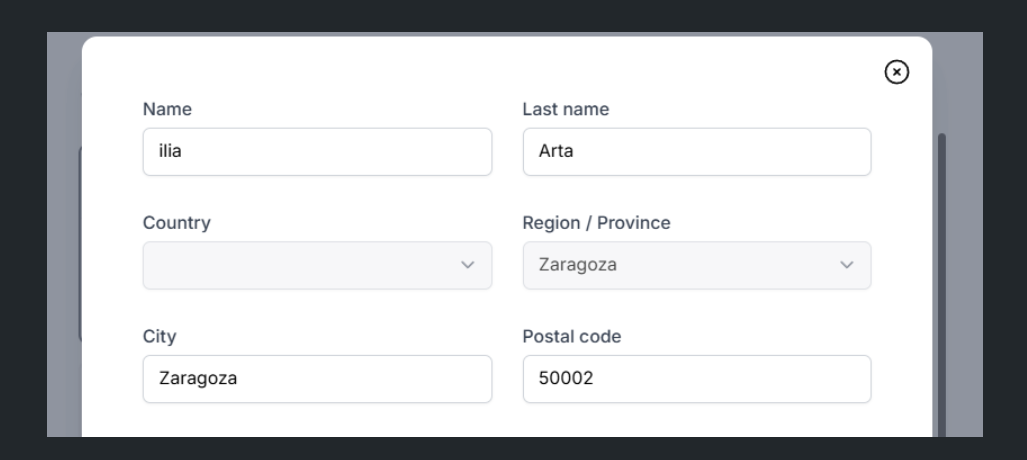Screen dimensions: 1027x460
Task: Click the Region / Province chevron arrow
Action: pyautogui.click(x=846, y=265)
